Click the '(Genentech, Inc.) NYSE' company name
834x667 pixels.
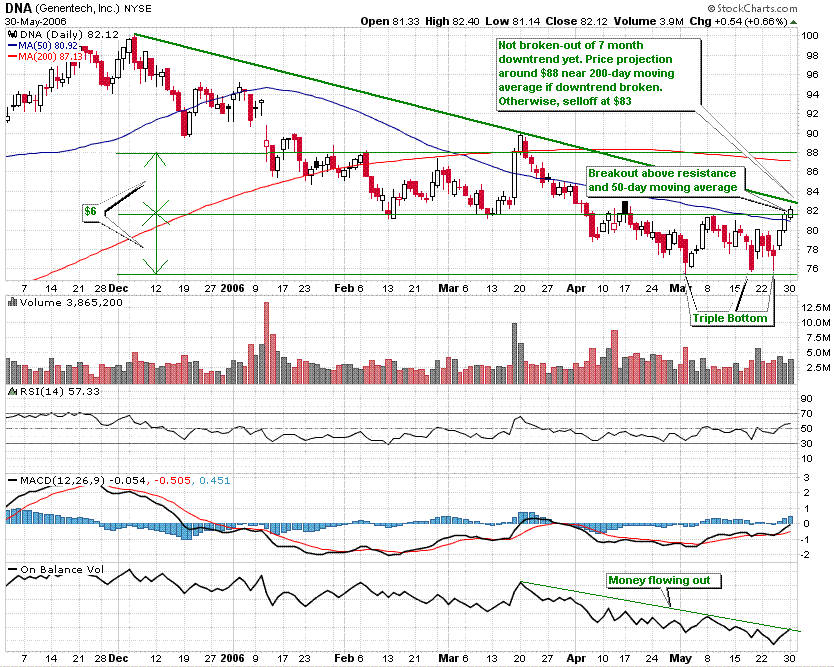tap(94, 9)
